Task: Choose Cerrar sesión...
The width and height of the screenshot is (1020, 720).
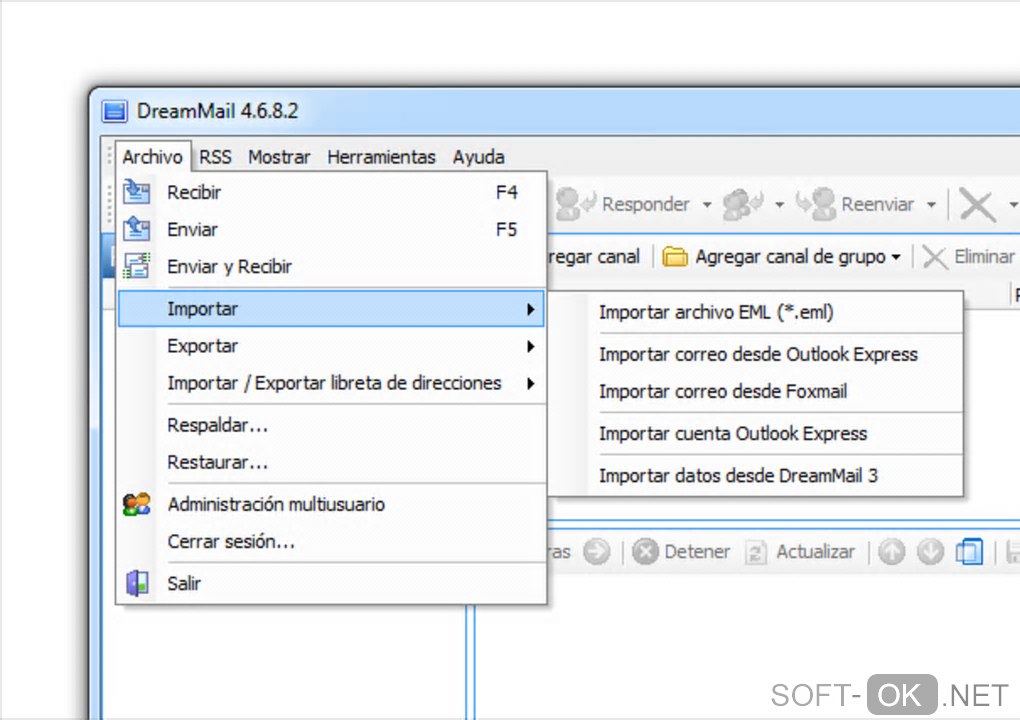Action: [x=331, y=541]
